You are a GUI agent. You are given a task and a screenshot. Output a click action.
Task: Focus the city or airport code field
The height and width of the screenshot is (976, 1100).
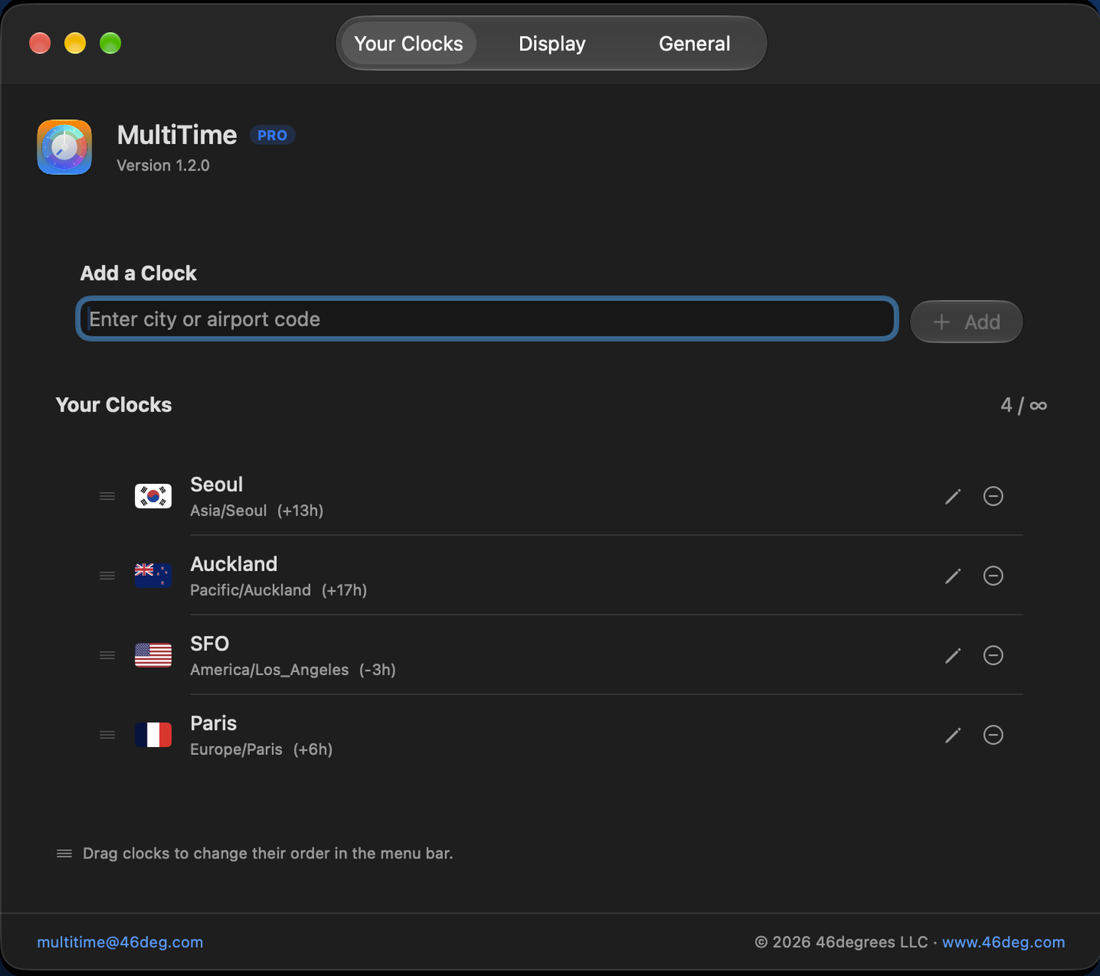pos(487,319)
